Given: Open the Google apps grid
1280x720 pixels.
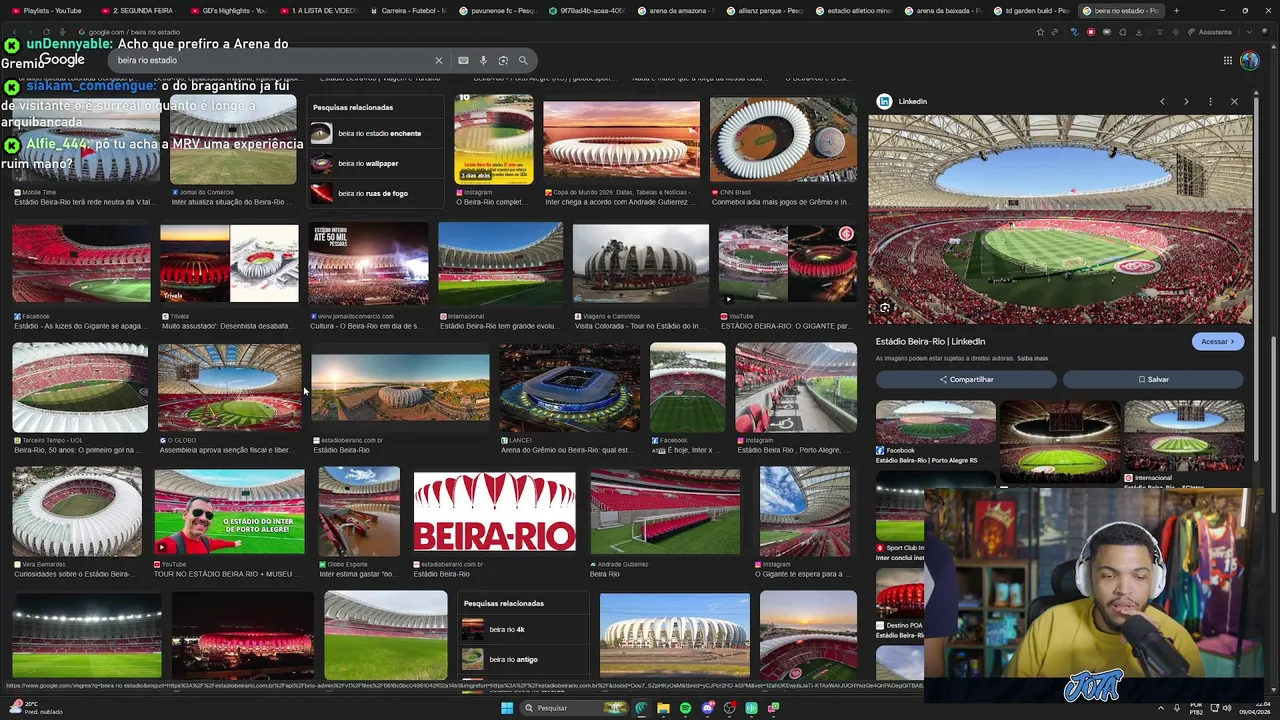Looking at the screenshot, I should click(1227, 60).
